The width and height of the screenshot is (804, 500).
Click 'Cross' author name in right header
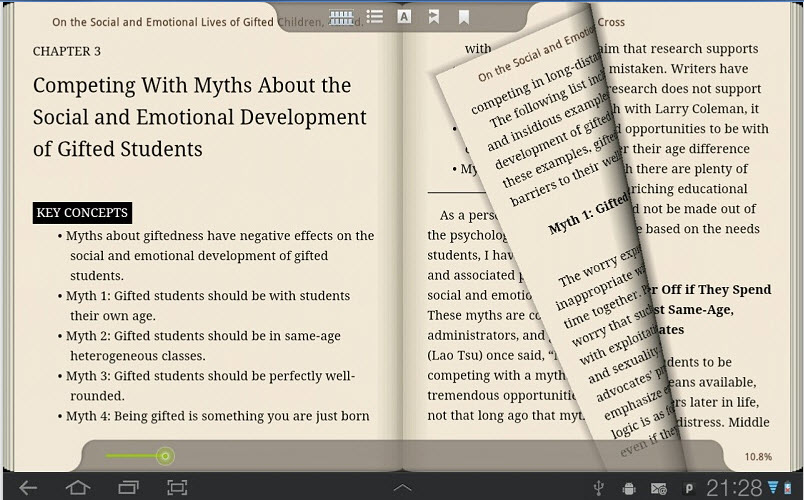[x=611, y=22]
